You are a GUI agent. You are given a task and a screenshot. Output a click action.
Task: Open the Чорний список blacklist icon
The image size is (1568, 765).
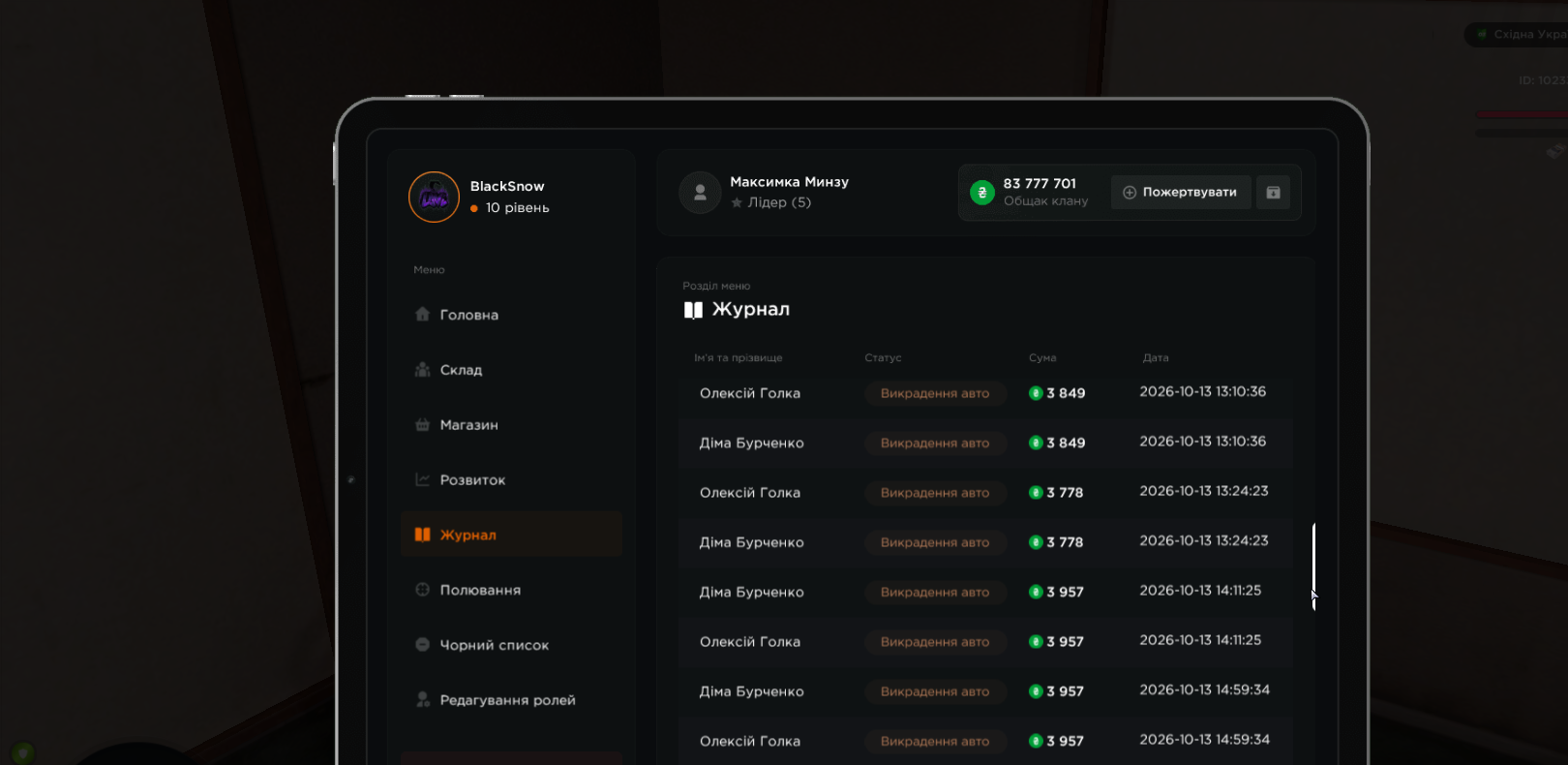tap(422, 644)
